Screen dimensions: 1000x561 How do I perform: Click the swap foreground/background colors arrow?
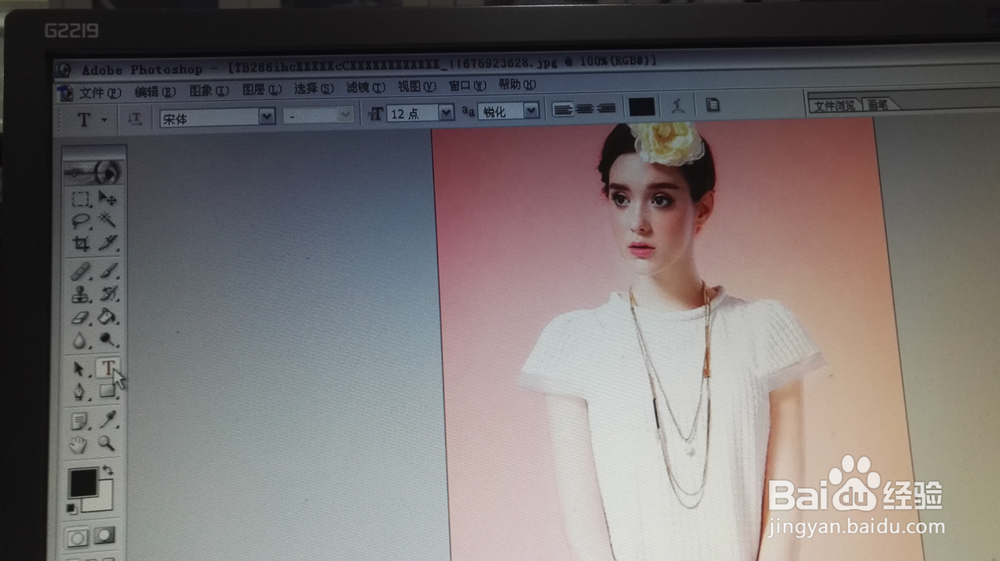pyautogui.click(x=107, y=470)
